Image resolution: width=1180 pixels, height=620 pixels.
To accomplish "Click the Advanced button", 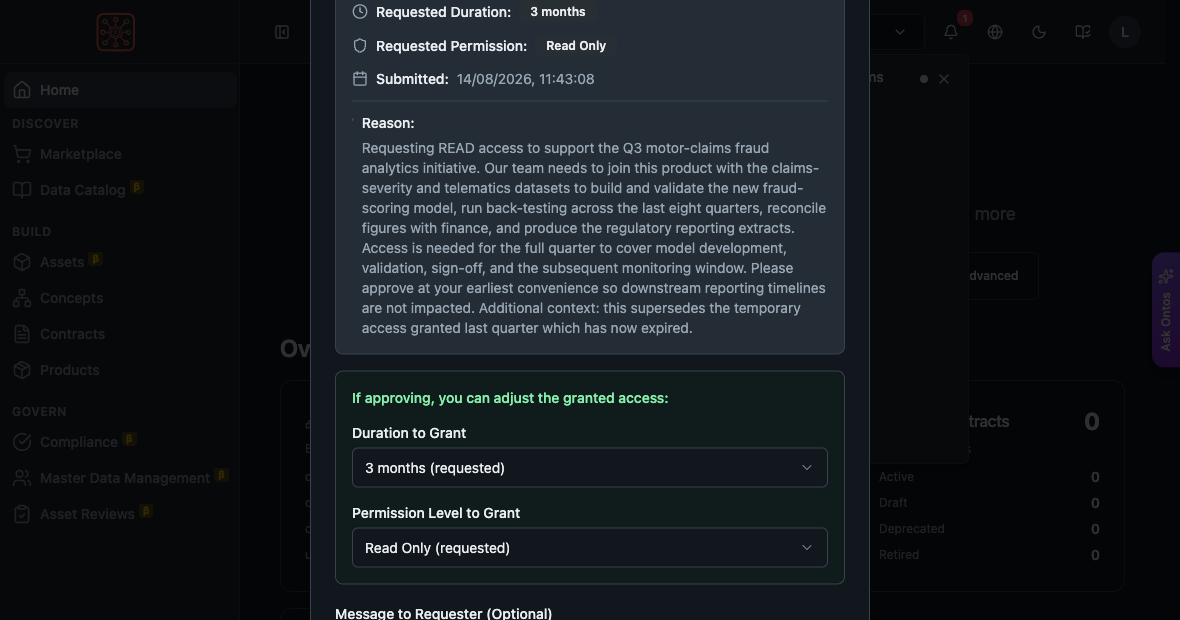I will pyautogui.click(x=993, y=276).
